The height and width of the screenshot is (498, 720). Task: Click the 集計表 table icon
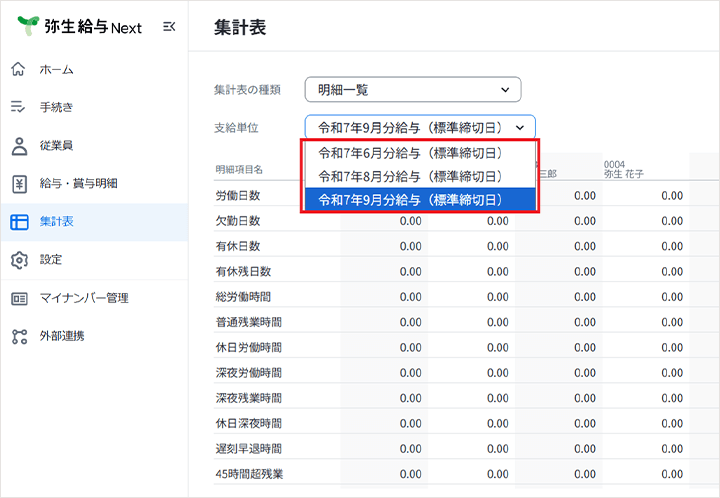pos(19,221)
